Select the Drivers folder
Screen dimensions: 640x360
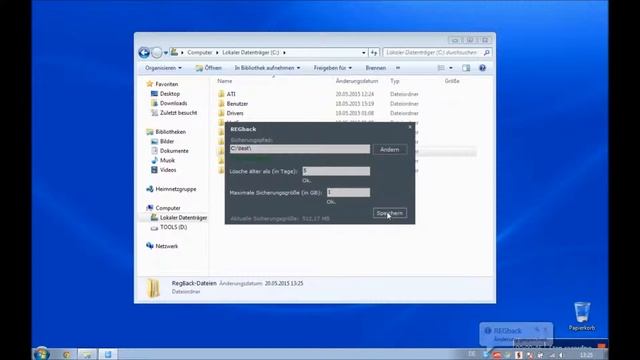coord(231,113)
